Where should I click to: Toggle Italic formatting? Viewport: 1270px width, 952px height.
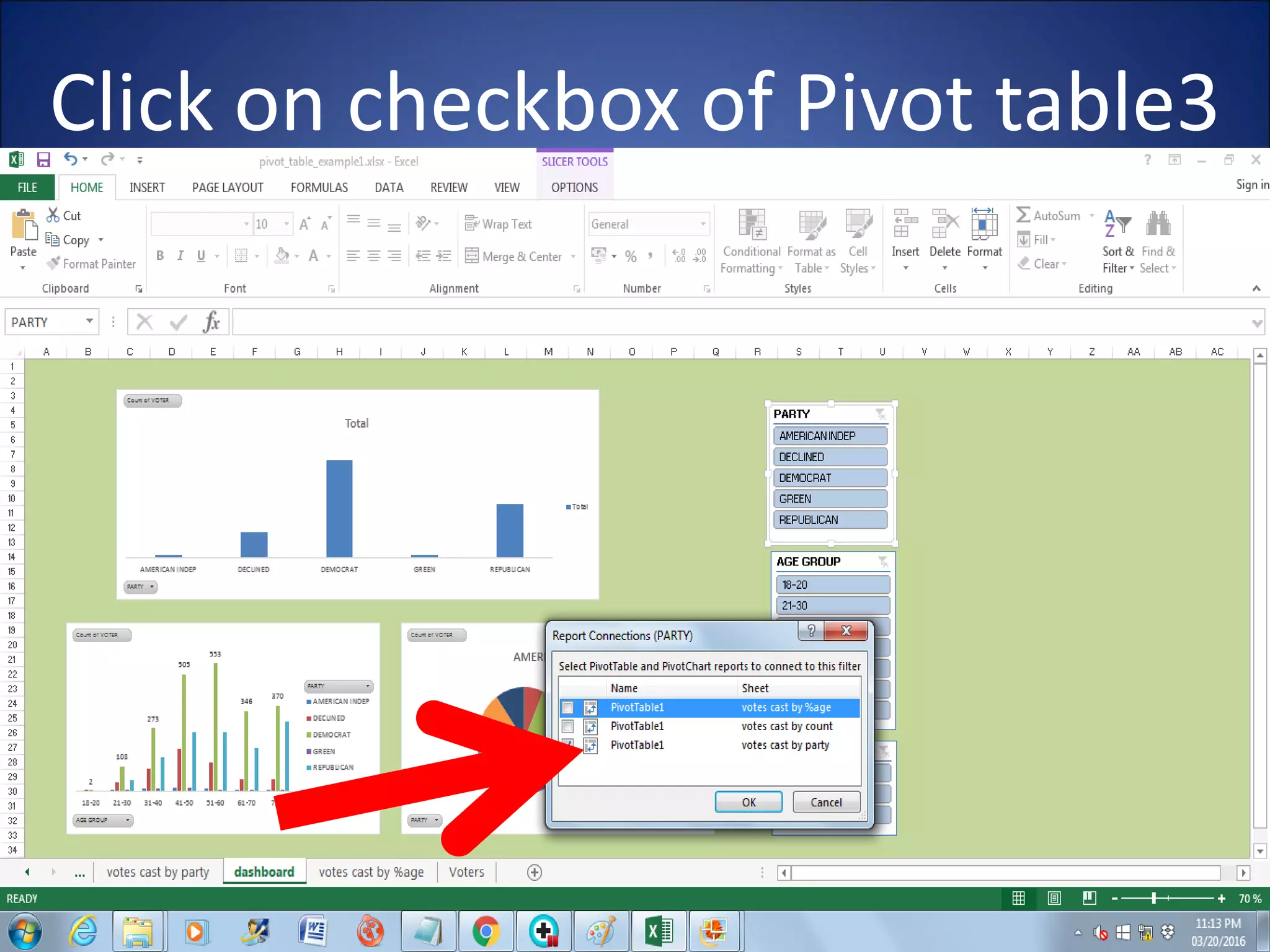point(180,255)
